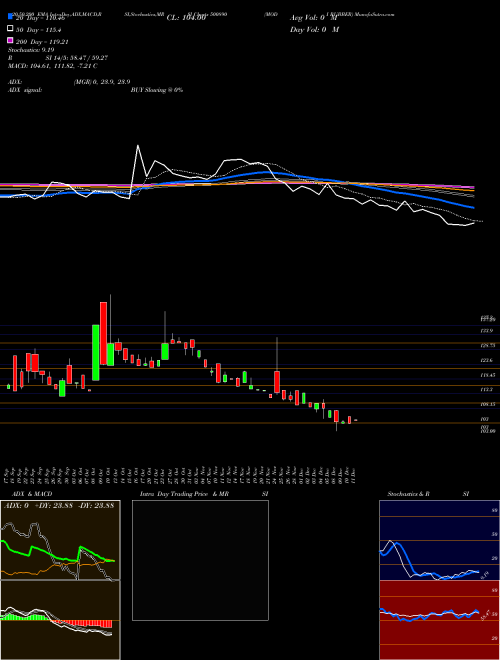
Task: Open the blue Stochastics chart panel
Action: tap(439, 540)
